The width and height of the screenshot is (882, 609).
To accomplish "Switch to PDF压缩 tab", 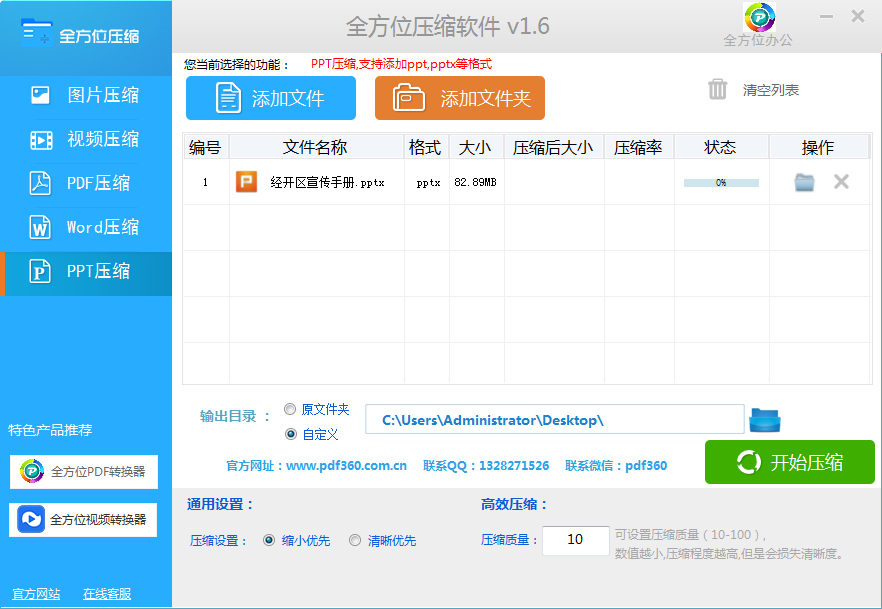I will [x=86, y=183].
